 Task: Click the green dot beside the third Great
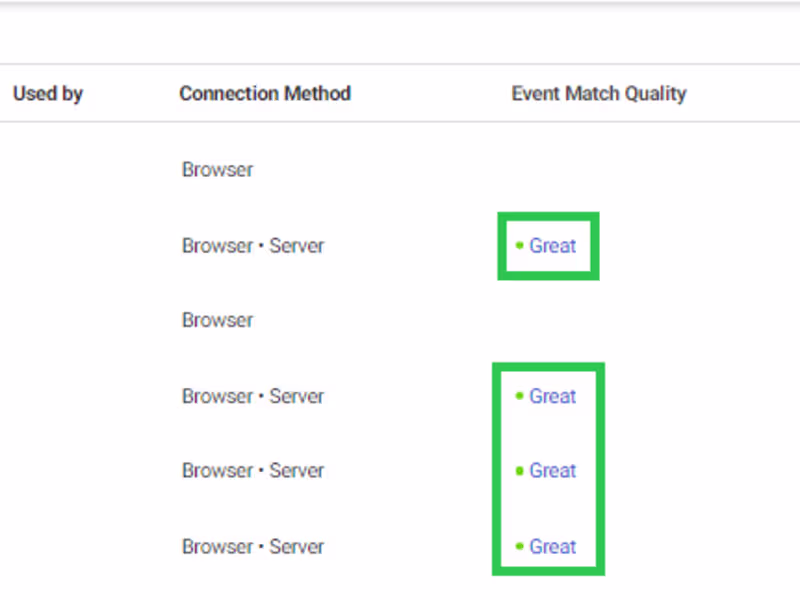point(519,471)
